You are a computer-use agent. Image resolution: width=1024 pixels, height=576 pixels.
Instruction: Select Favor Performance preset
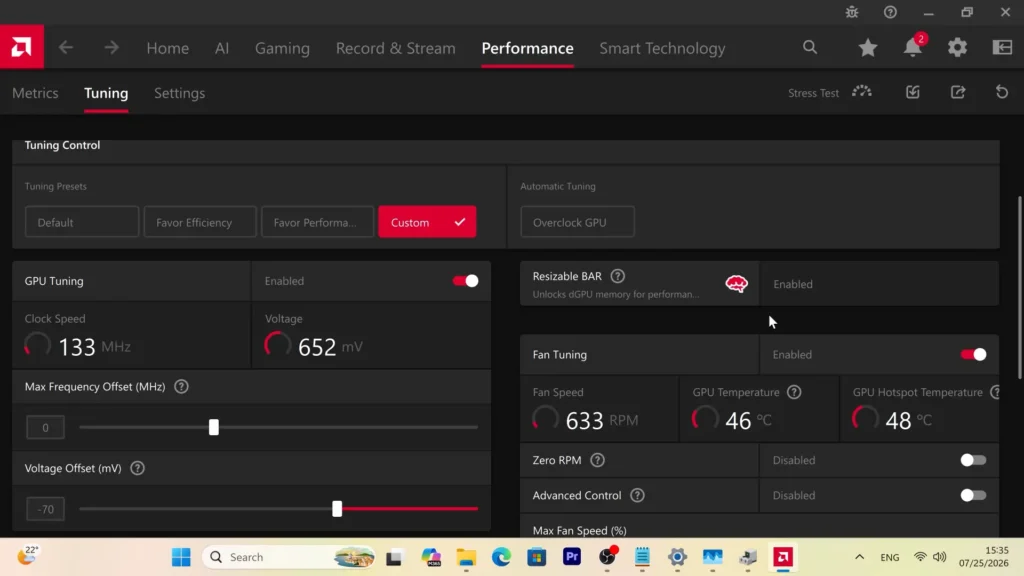click(317, 222)
